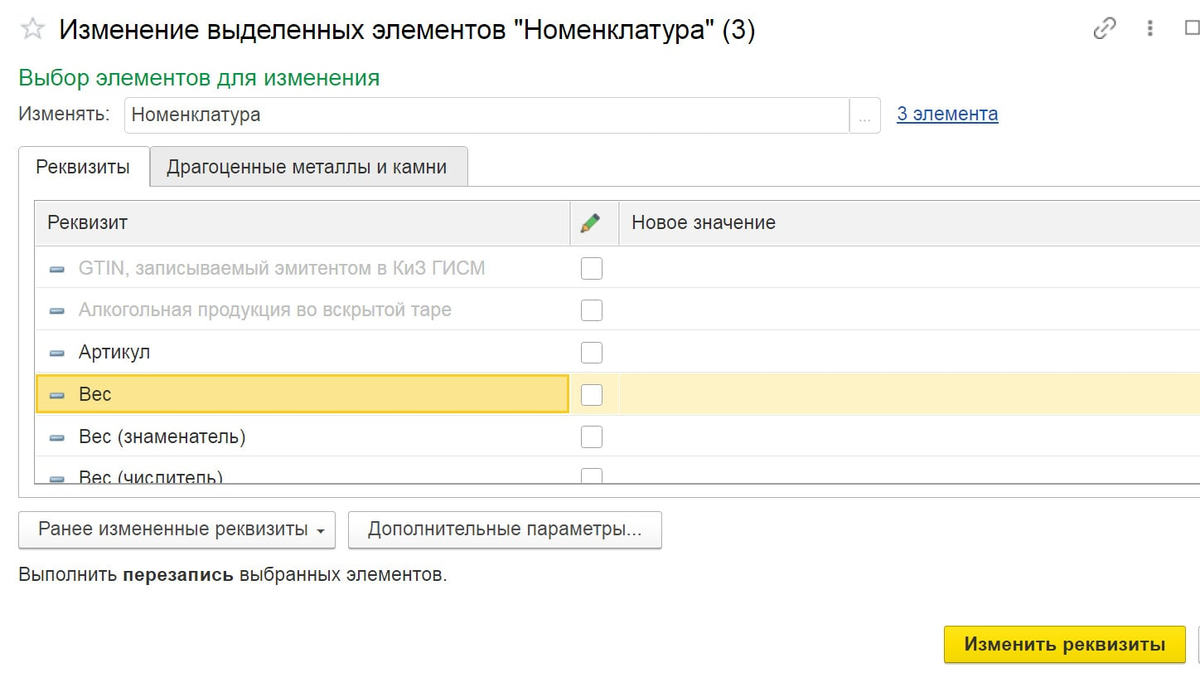Enable the checkbox for Вес
Image resolution: width=1200 pixels, height=673 pixels.
[592, 394]
